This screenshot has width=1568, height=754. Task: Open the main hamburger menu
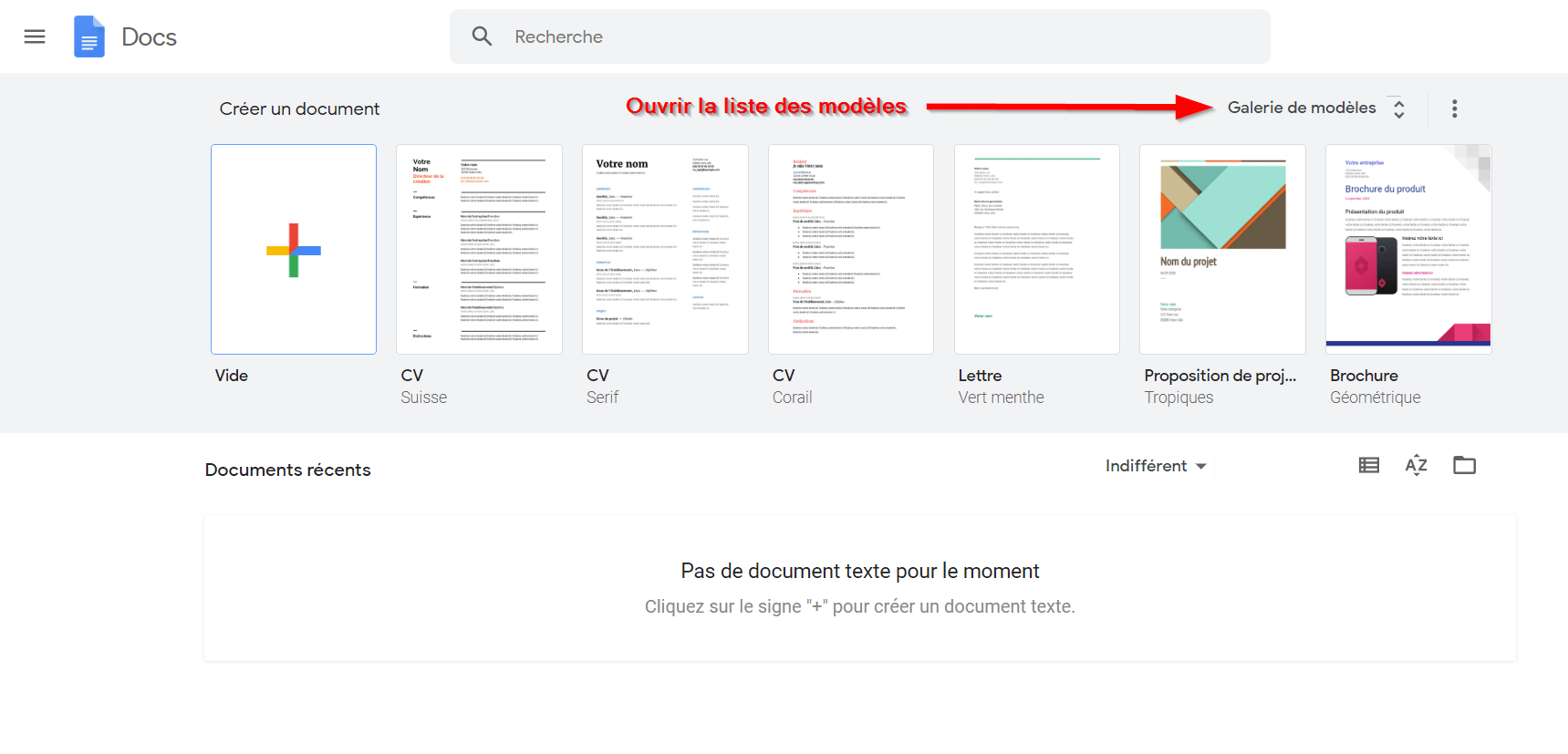click(35, 36)
